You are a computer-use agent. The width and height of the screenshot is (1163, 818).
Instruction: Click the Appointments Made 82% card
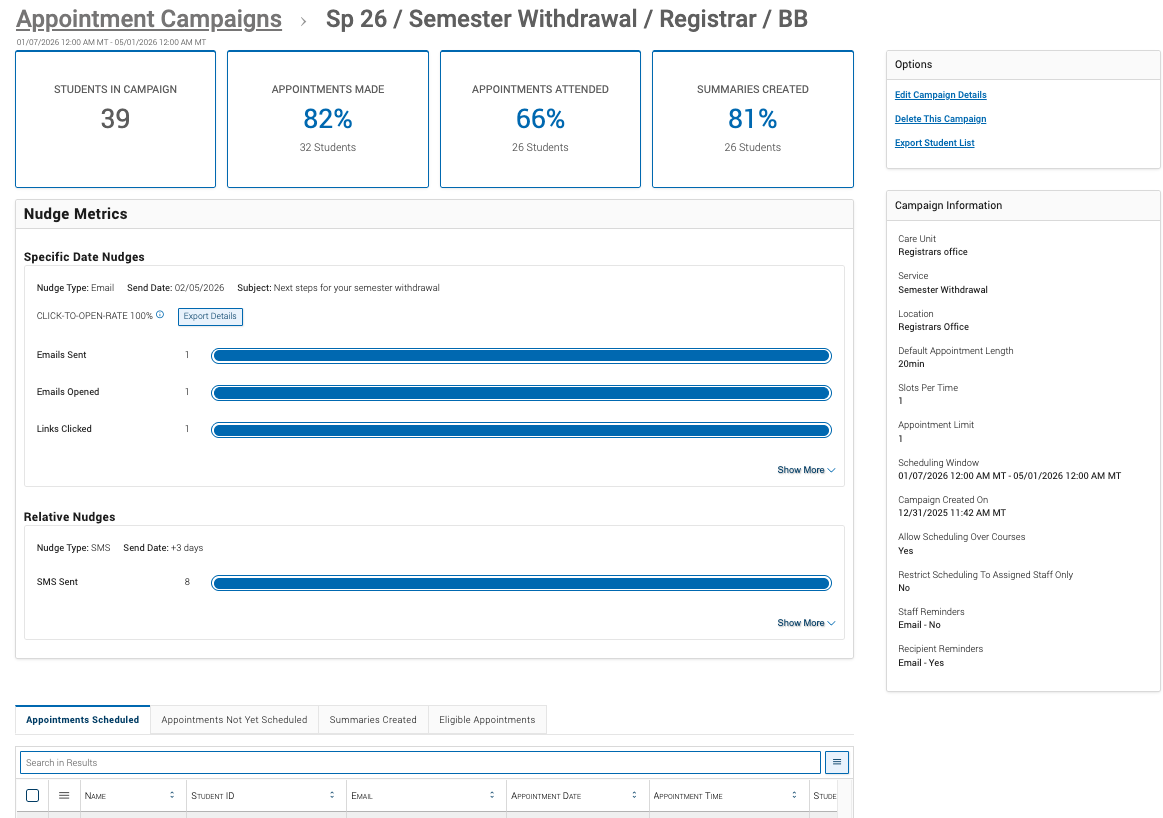328,119
